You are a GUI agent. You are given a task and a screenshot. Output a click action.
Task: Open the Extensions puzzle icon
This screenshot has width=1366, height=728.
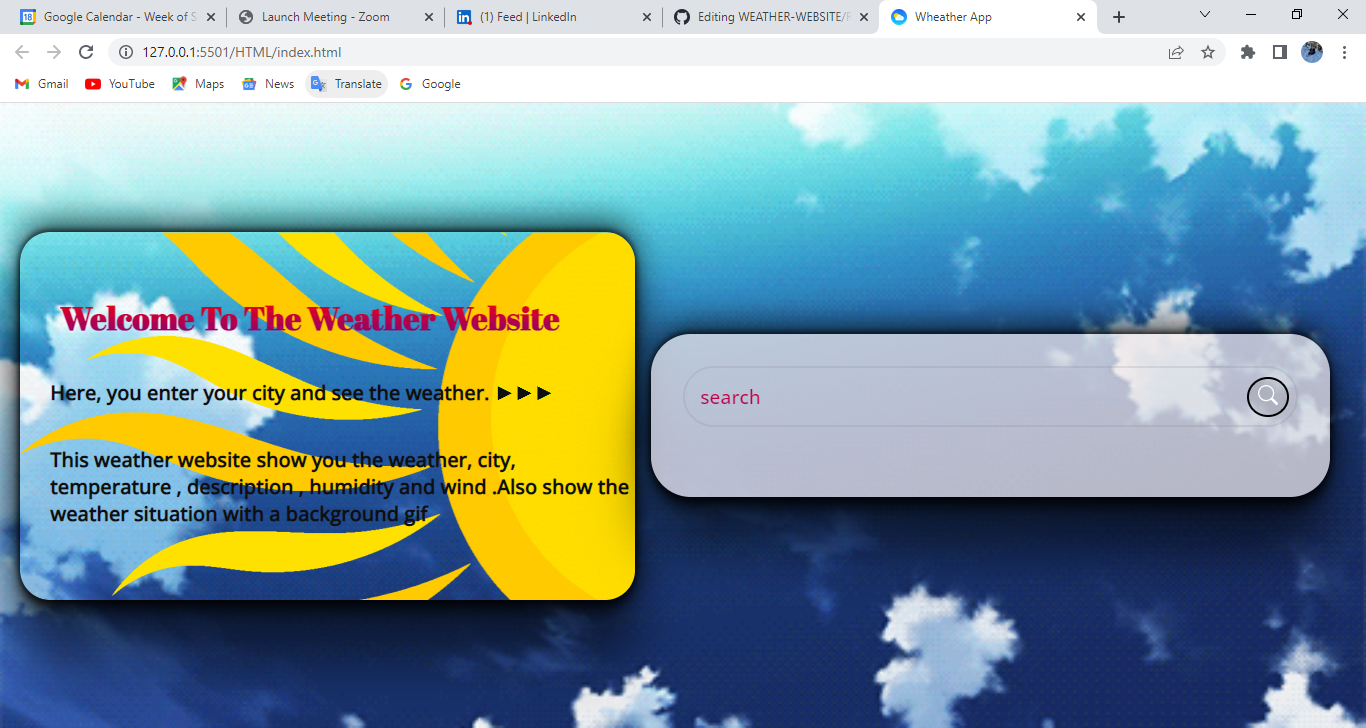click(1248, 52)
